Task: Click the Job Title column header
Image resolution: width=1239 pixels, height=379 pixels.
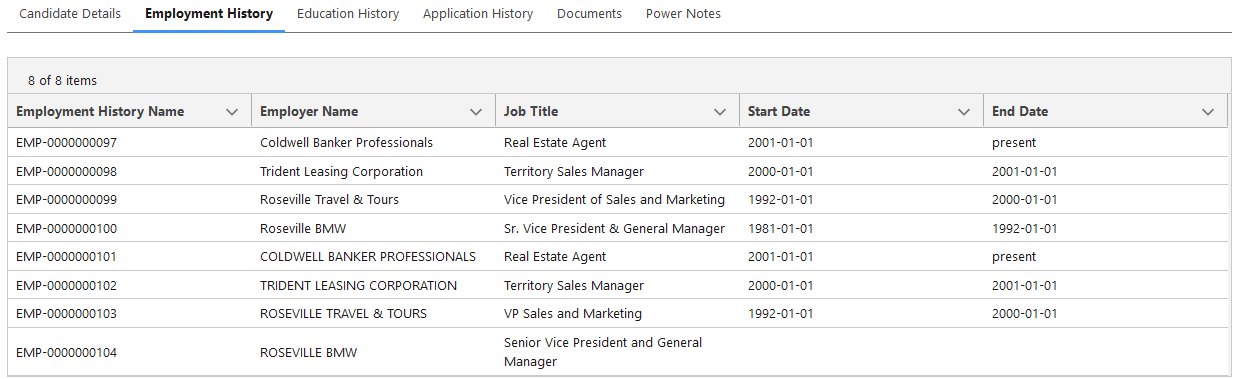Action: coord(531,112)
